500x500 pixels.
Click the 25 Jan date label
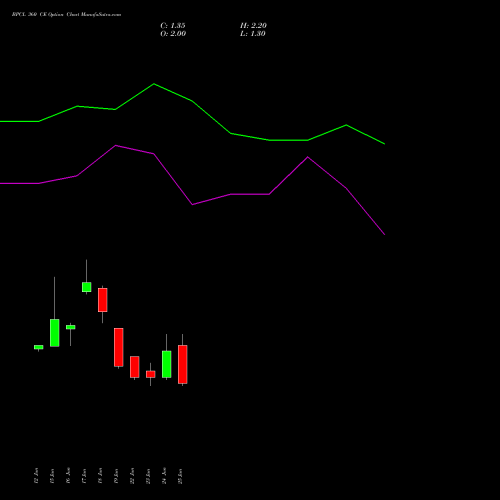click(180, 476)
